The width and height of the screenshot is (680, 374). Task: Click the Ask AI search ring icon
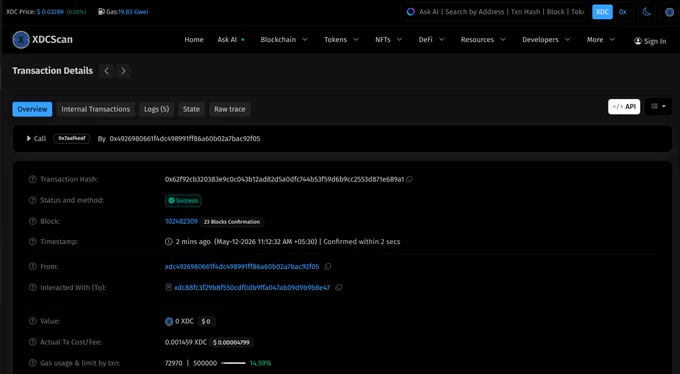410,12
